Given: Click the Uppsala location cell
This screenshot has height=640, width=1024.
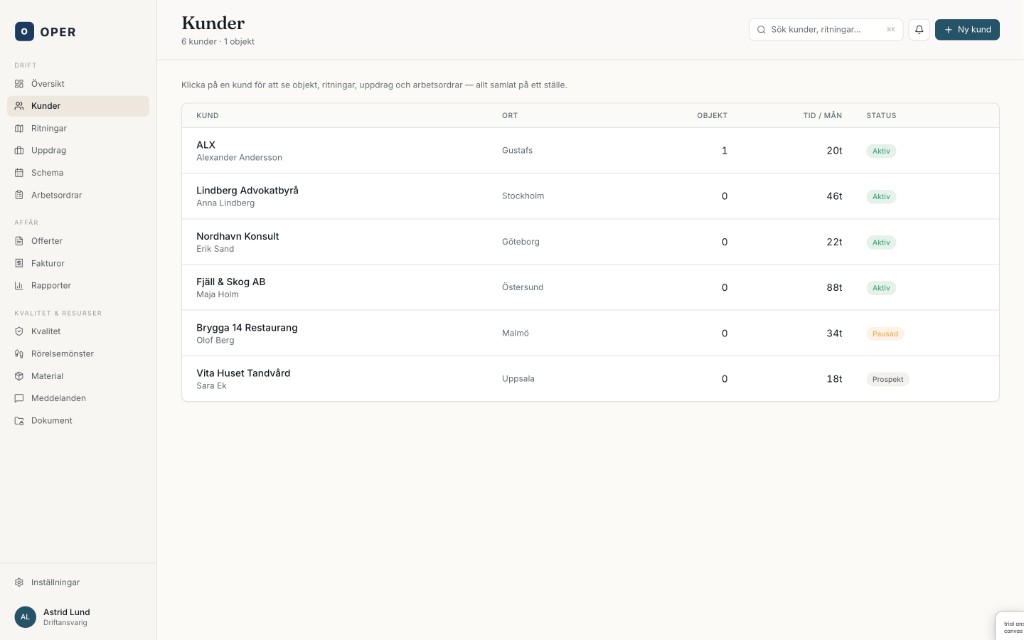Looking at the screenshot, I should click(518, 379).
